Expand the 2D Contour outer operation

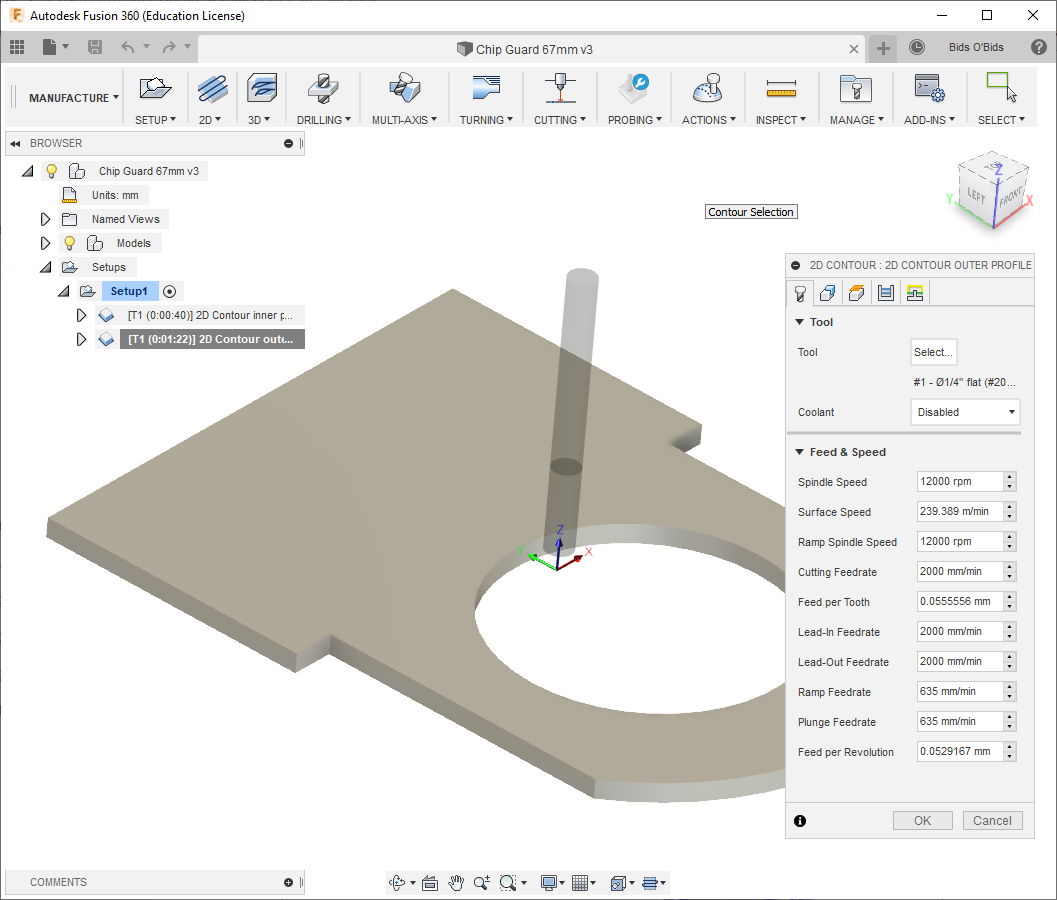pos(82,339)
